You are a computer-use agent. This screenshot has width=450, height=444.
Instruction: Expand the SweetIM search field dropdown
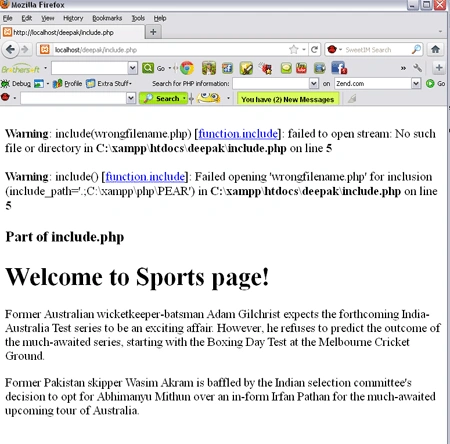pyautogui.click(x=131, y=98)
